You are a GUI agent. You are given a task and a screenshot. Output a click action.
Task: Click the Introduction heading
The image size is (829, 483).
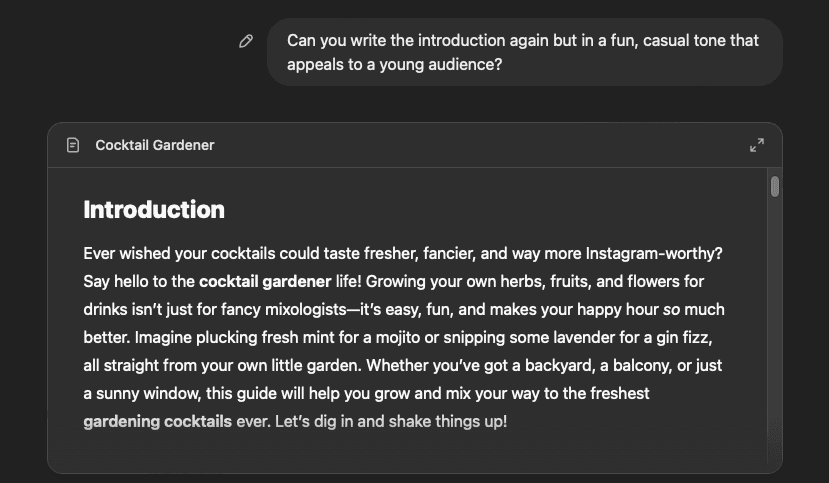pos(154,209)
